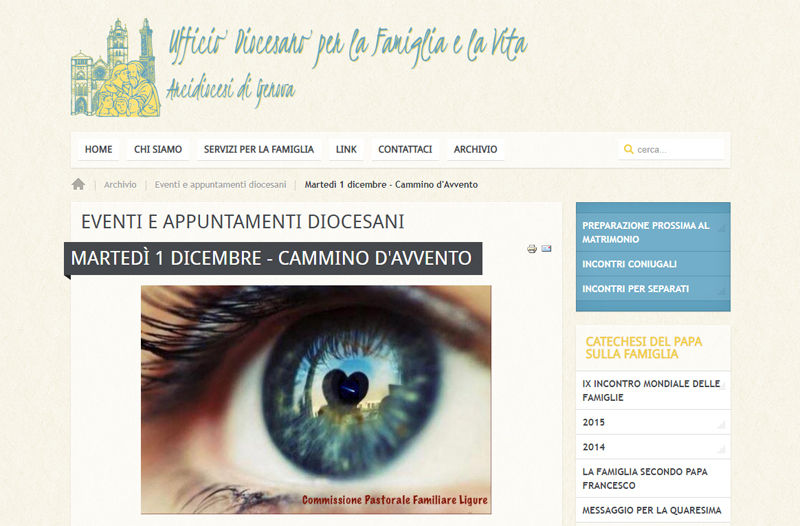The width and height of the screenshot is (800, 526).
Task: Click current breadcrumb Martedì 1 dicembre text
Action: (x=391, y=185)
